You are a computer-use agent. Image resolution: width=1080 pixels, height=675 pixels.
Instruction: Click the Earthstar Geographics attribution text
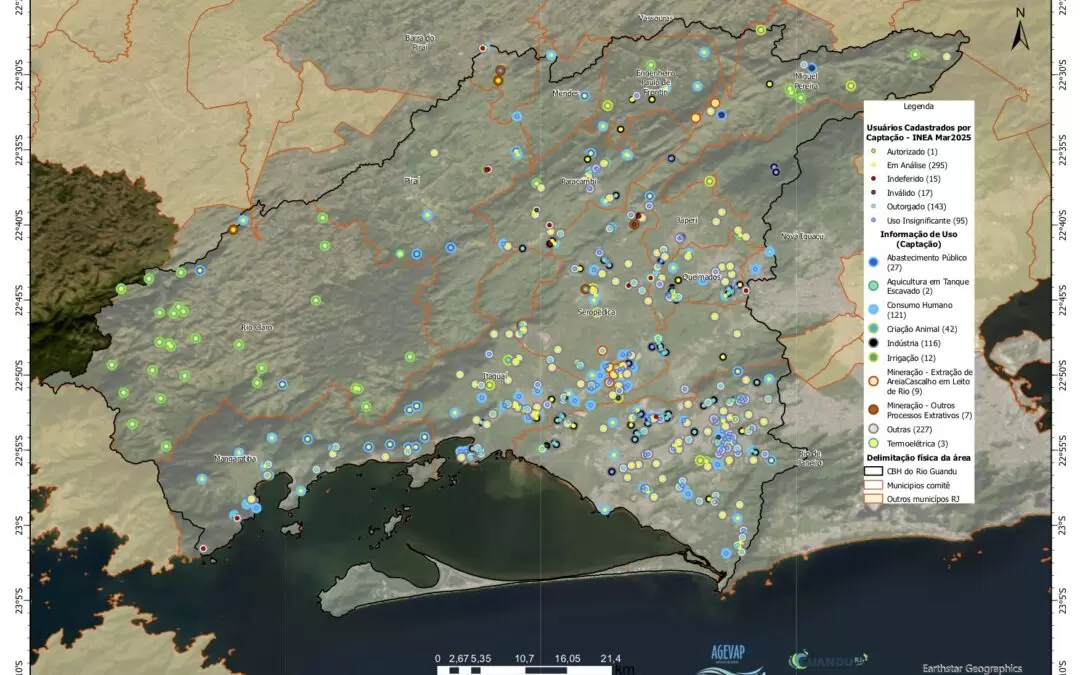point(972,666)
